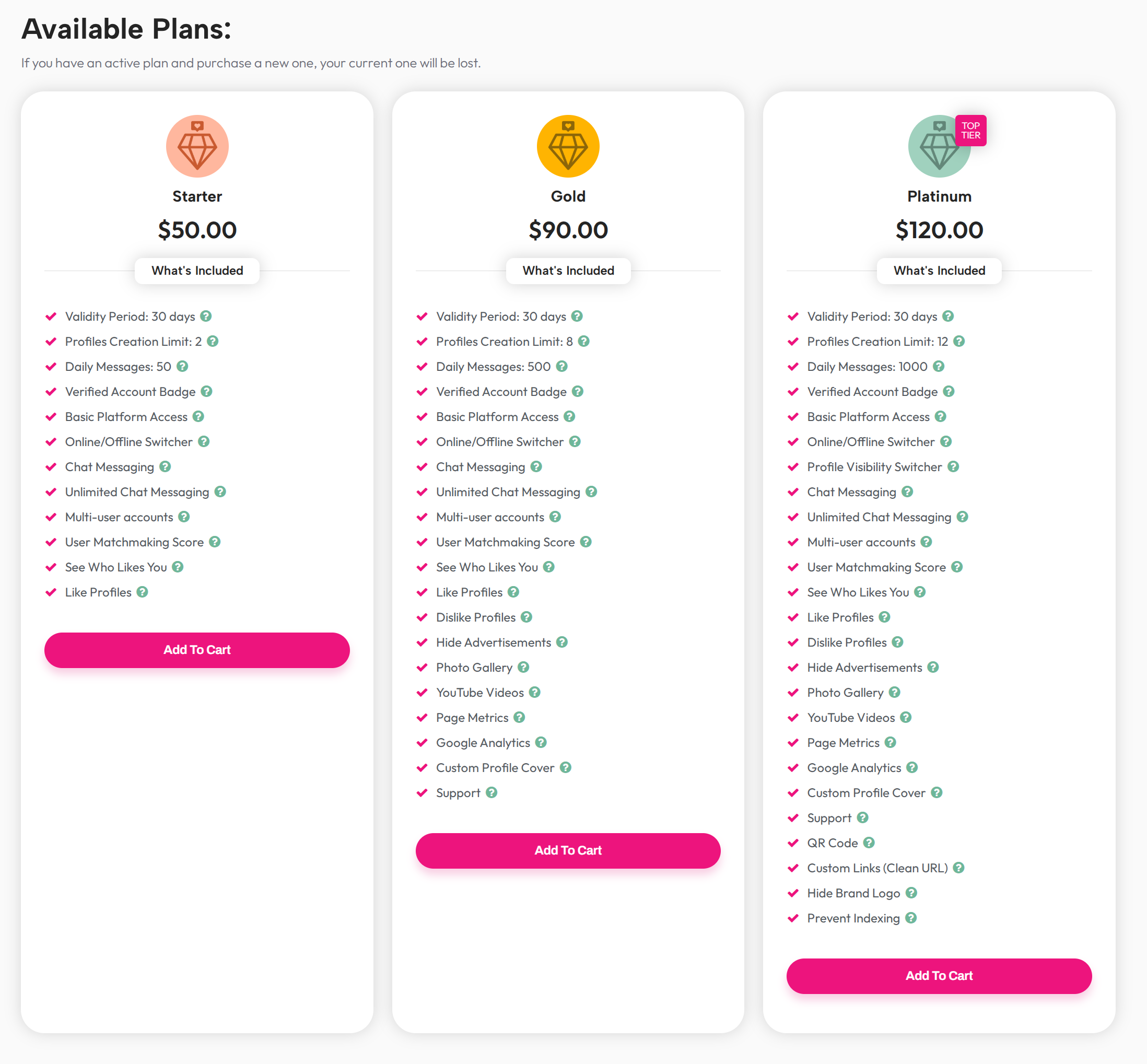Click help icon beside Starter See Who Likes You
The height and width of the screenshot is (1064, 1147).
(178, 567)
